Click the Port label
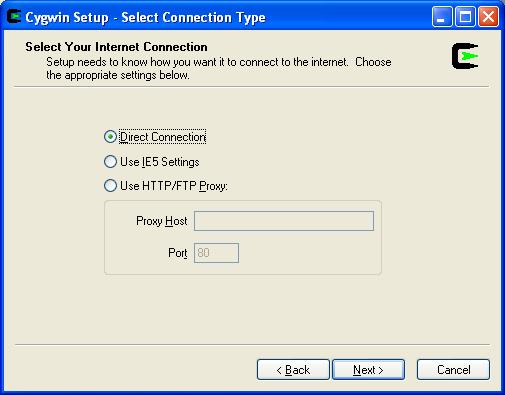Screen dimensions: 505x395 point(178,253)
